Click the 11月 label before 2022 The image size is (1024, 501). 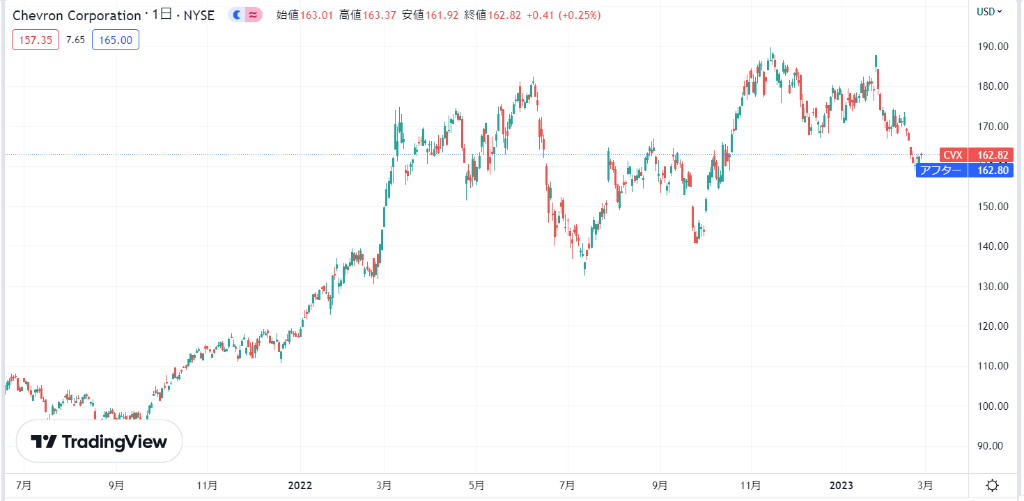tap(207, 485)
